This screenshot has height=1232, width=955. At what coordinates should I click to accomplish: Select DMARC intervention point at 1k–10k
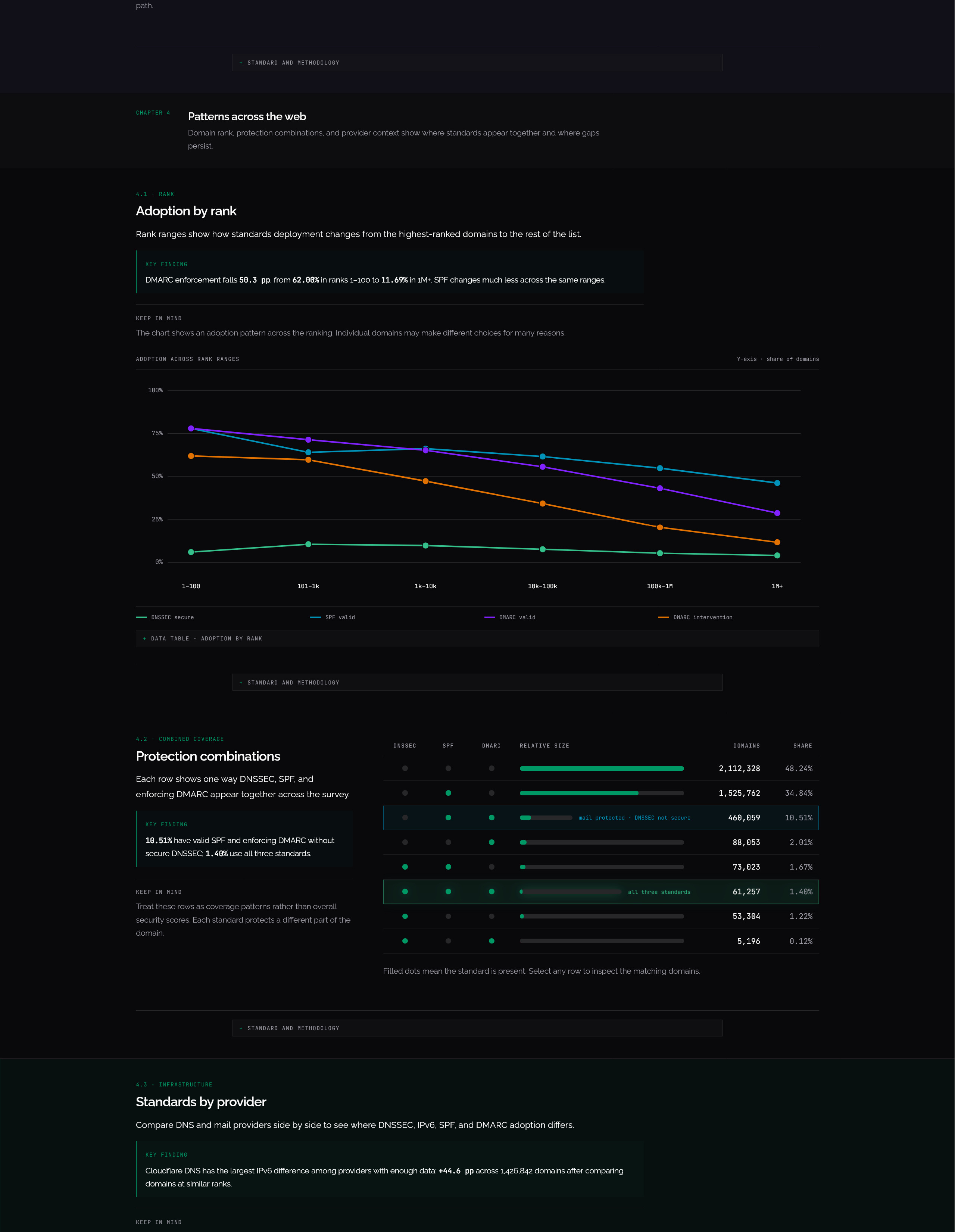click(x=426, y=481)
